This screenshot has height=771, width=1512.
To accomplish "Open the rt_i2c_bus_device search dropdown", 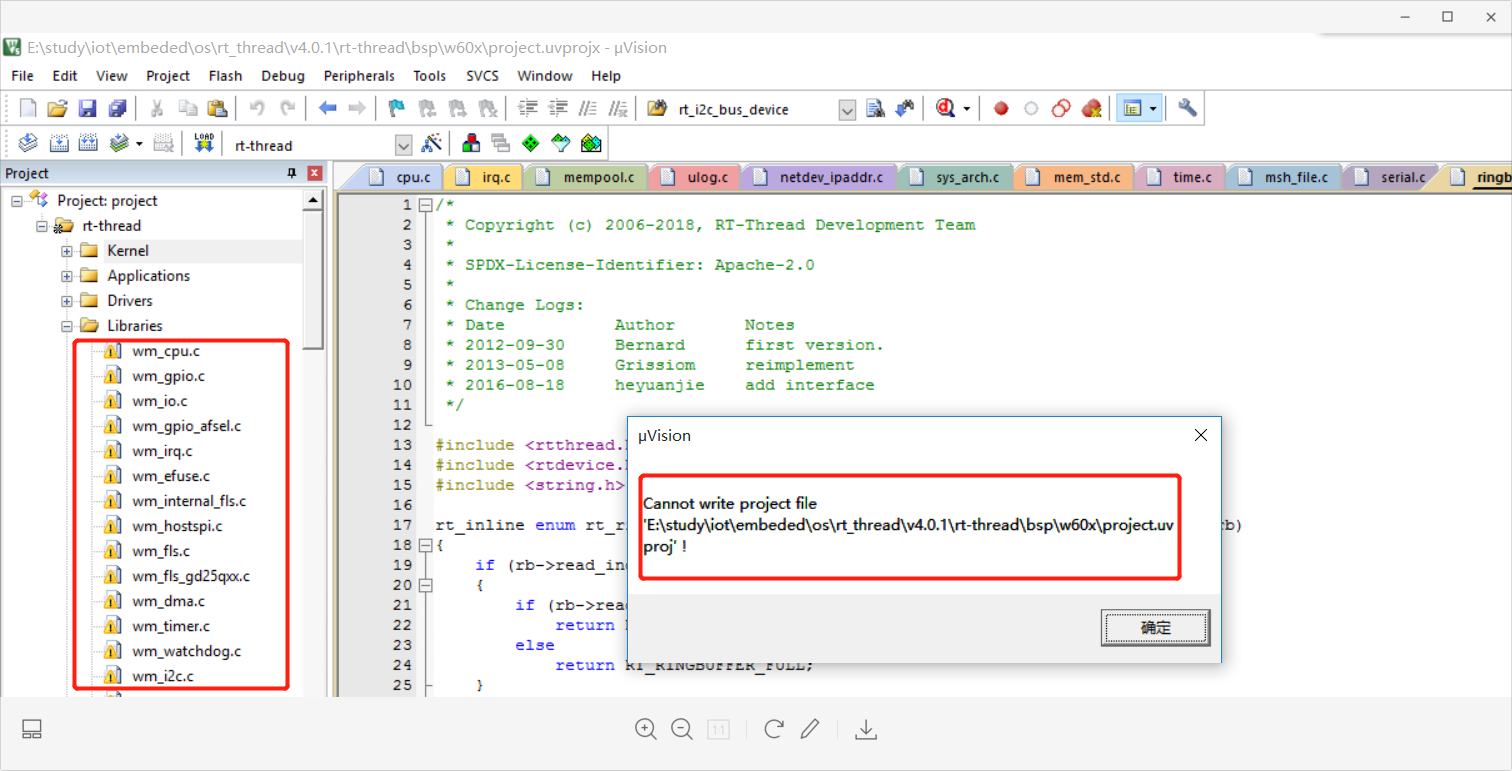I will (847, 110).
